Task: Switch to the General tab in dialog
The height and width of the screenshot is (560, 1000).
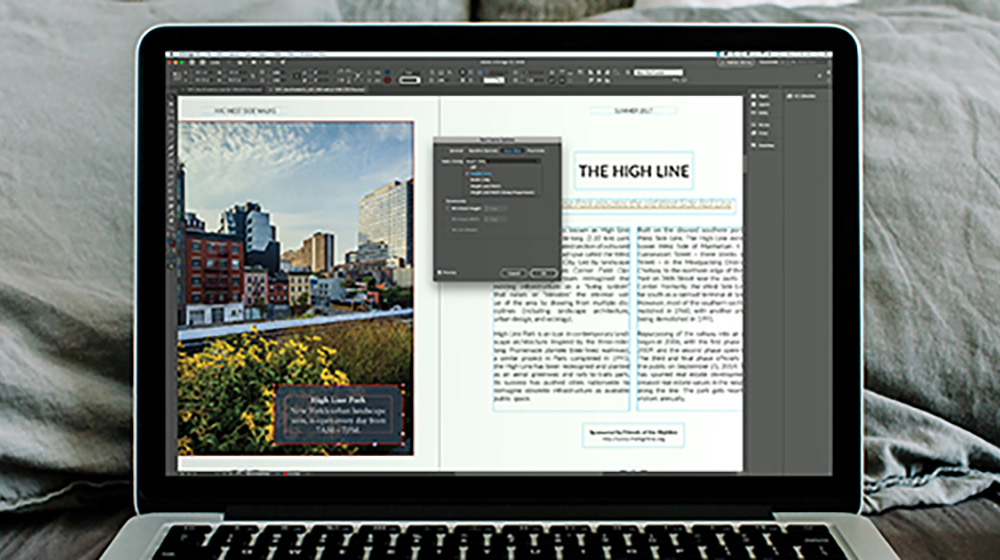Action: 456,151
